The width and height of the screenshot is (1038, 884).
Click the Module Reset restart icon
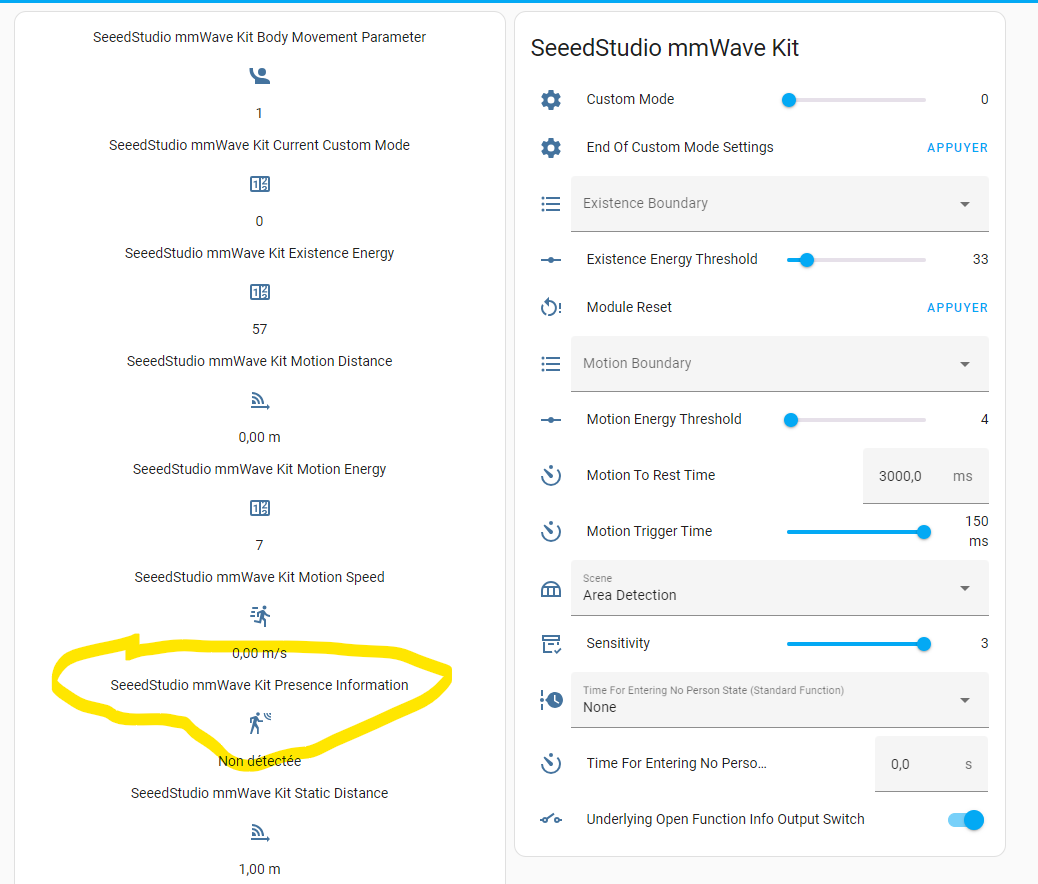coord(551,307)
